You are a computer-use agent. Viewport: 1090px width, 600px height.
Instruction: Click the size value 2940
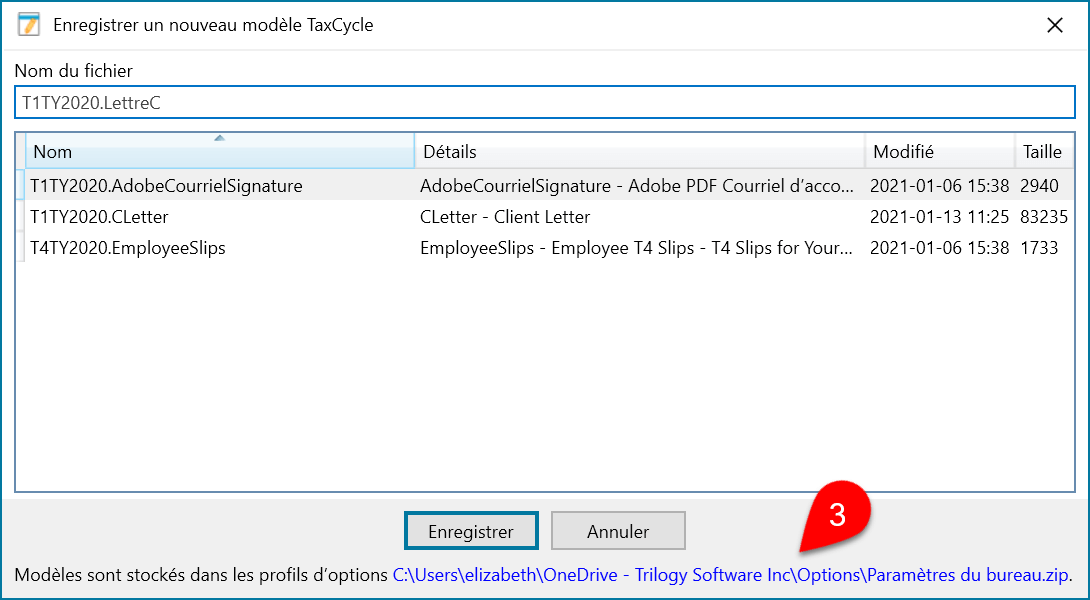(1039, 186)
